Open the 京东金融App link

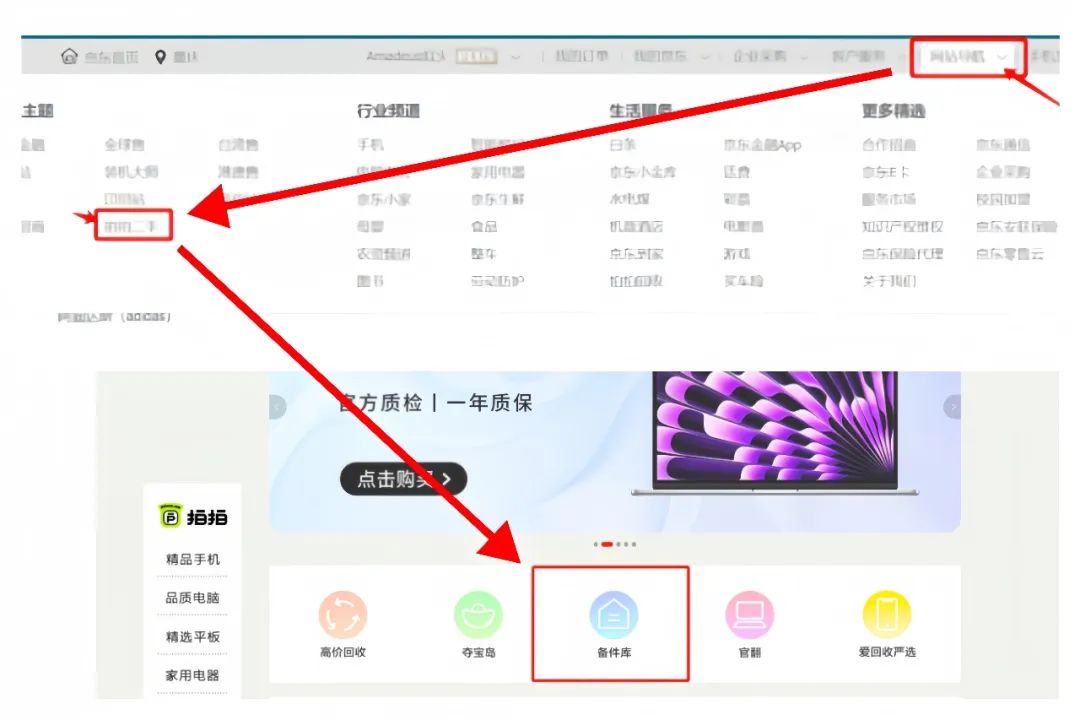click(762, 144)
